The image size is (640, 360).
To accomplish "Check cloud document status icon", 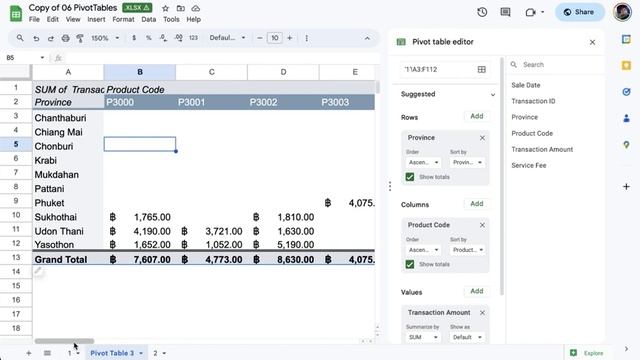I will [x=196, y=8].
